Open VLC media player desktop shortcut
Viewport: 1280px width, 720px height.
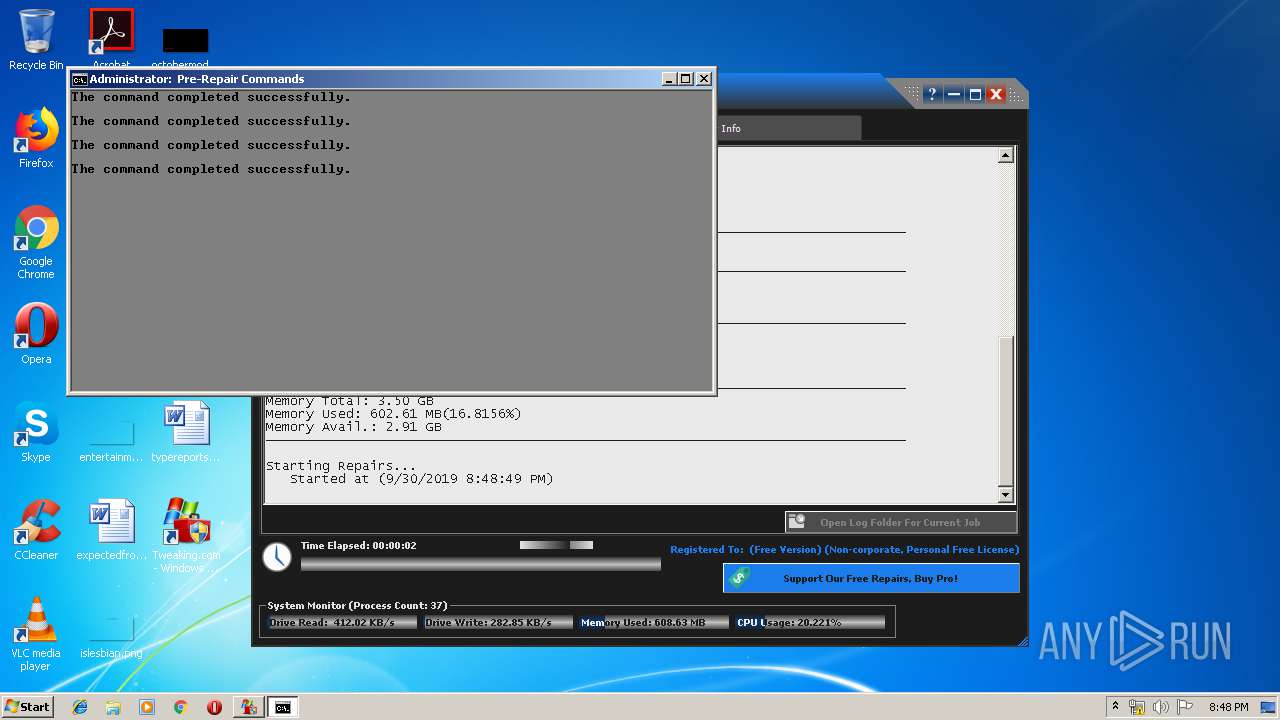[x=36, y=634]
